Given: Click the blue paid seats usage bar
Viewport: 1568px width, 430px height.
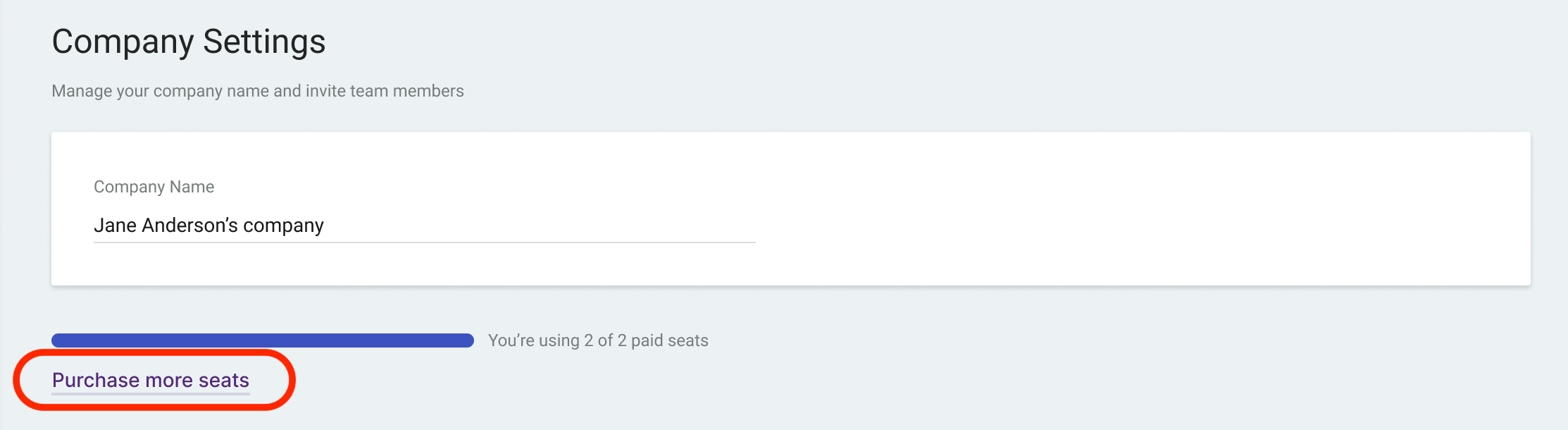Looking at the screenshot, I should (x=263, y=340).
